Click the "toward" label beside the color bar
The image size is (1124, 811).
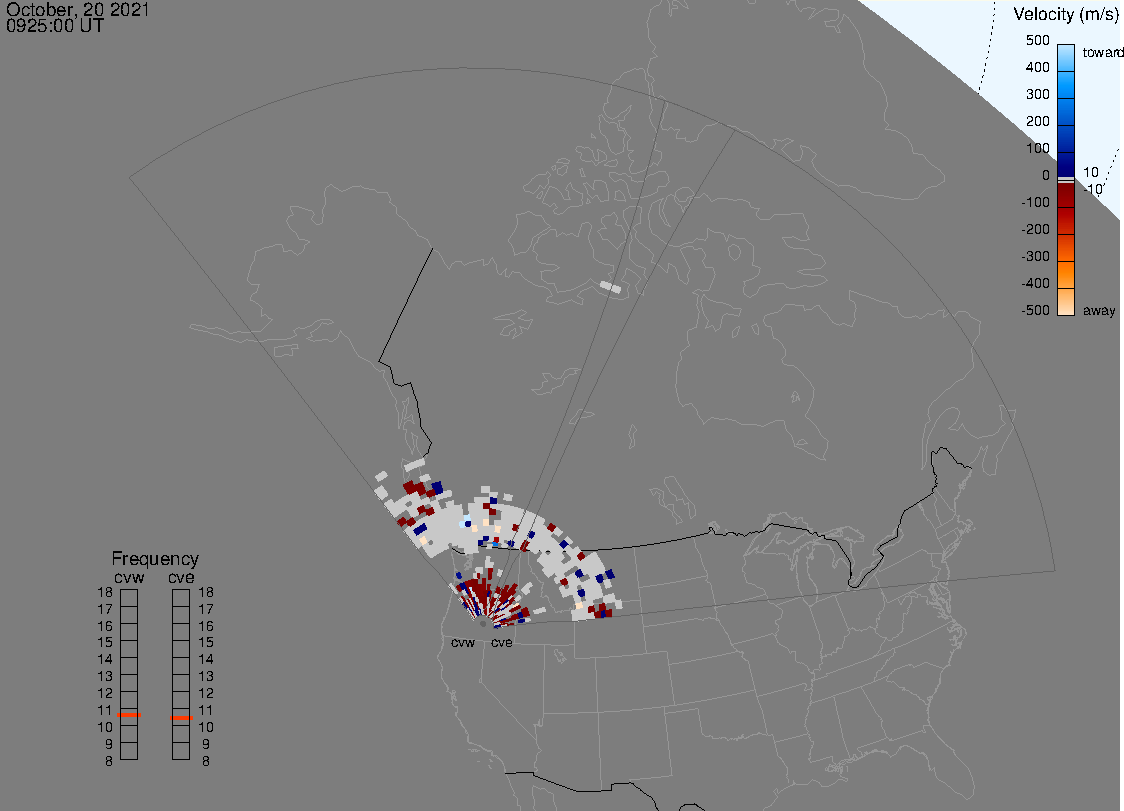1102,52
